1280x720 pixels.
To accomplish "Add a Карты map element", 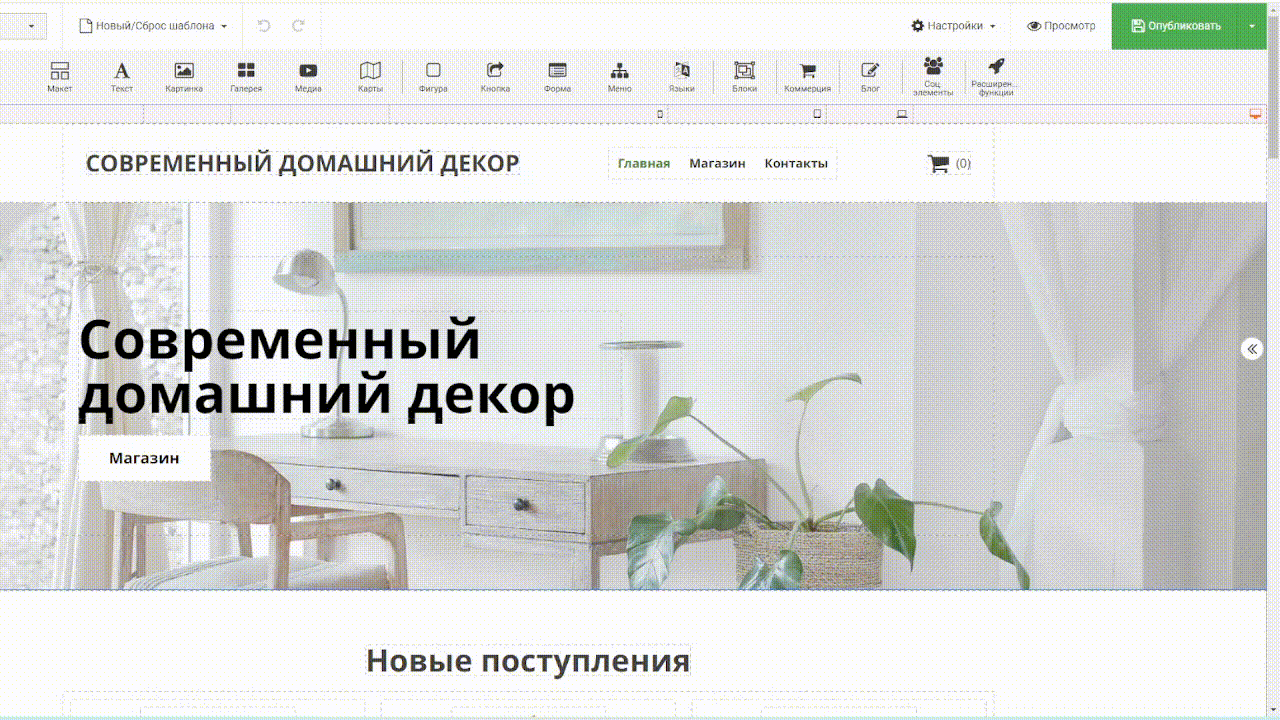I will coord(370,76).
